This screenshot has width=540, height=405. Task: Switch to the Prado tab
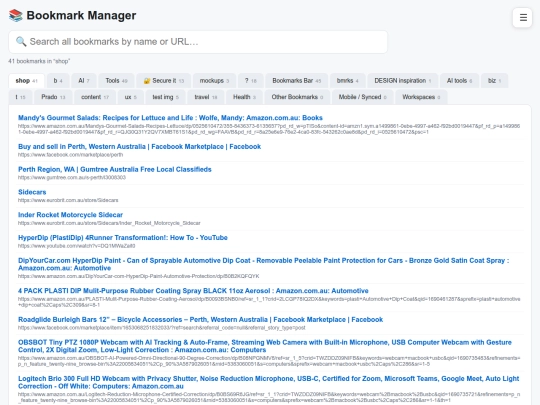coord(53,97)
